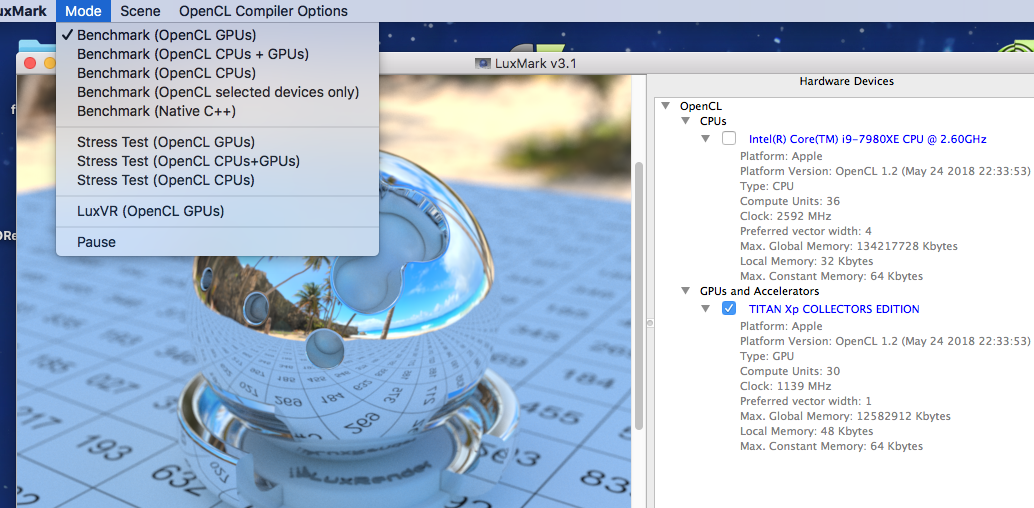Click 'Type: CPU' row

coord(766,186)
